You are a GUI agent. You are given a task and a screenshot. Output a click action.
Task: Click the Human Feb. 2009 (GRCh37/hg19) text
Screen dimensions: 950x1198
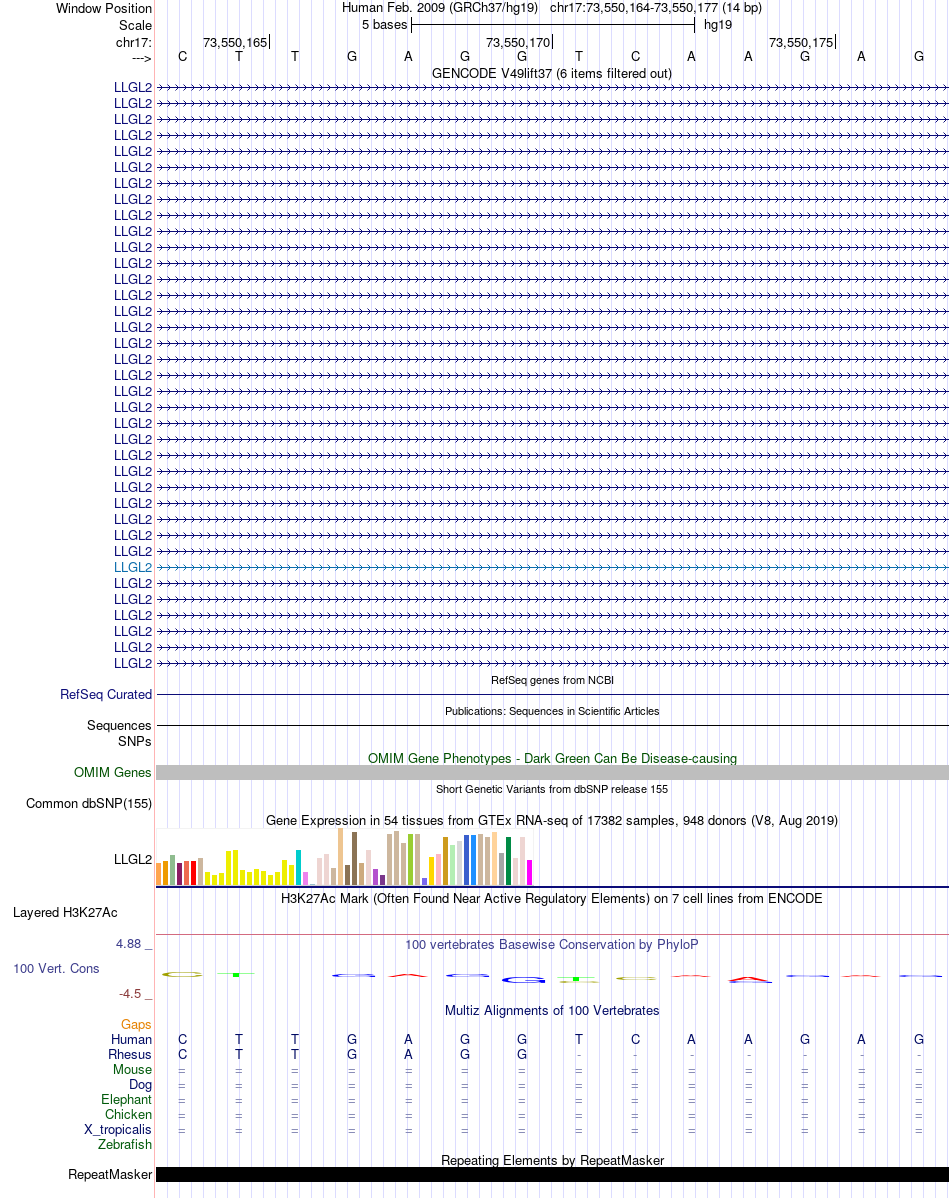439,8
